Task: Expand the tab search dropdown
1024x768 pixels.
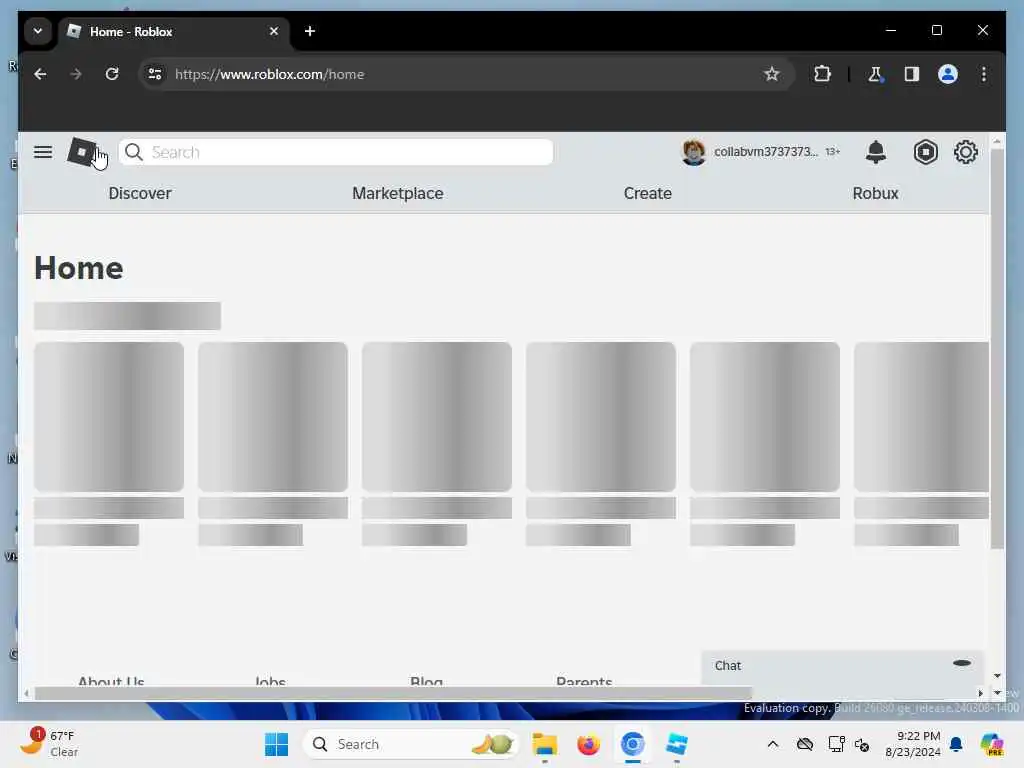Action: pyautogui.click(x=38, y=31)
